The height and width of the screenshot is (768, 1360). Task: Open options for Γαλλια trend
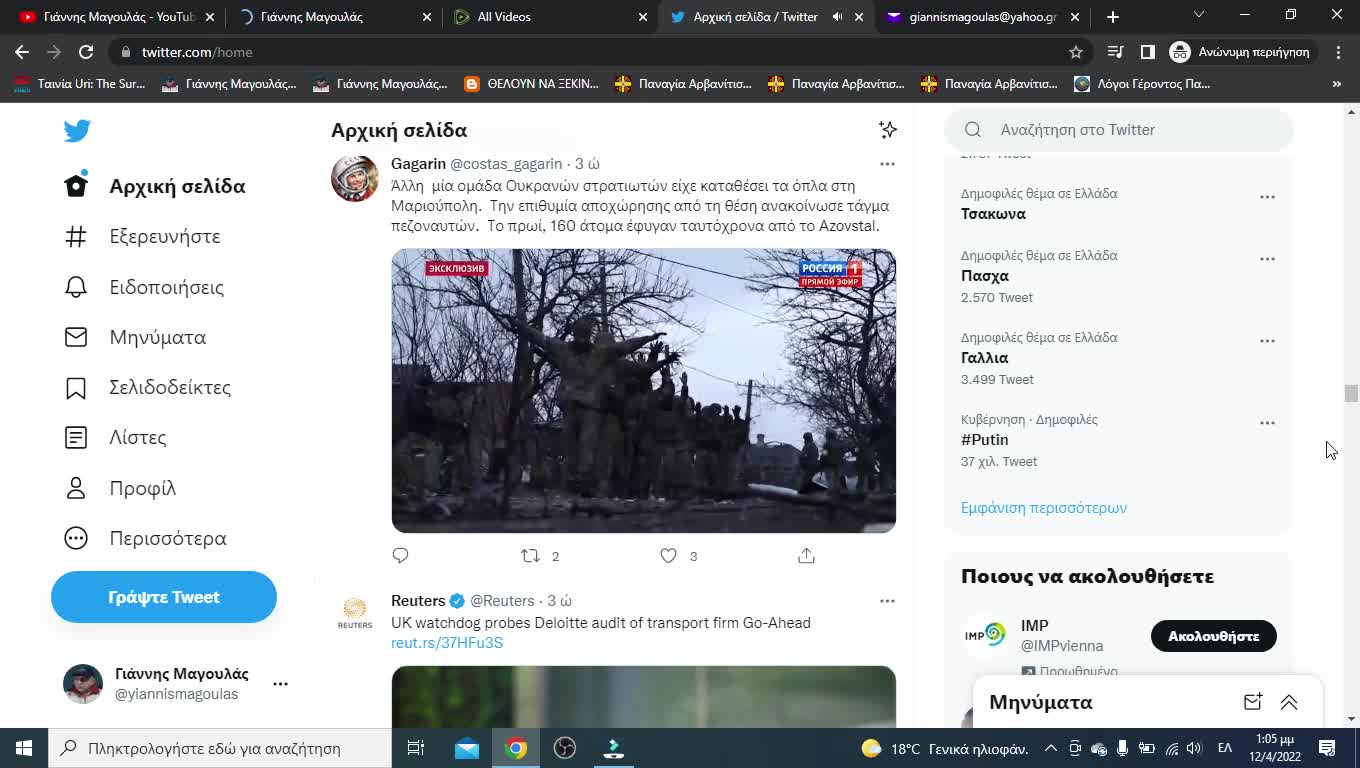point(1267,341)
